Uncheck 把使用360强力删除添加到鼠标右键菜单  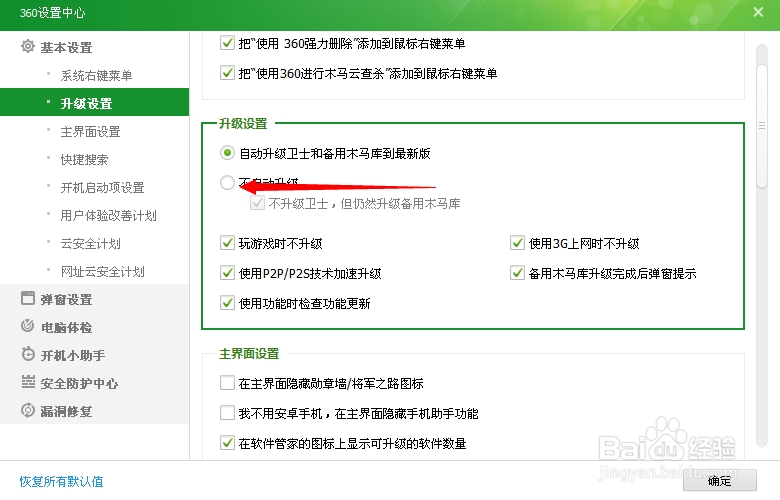pos(227,43)
